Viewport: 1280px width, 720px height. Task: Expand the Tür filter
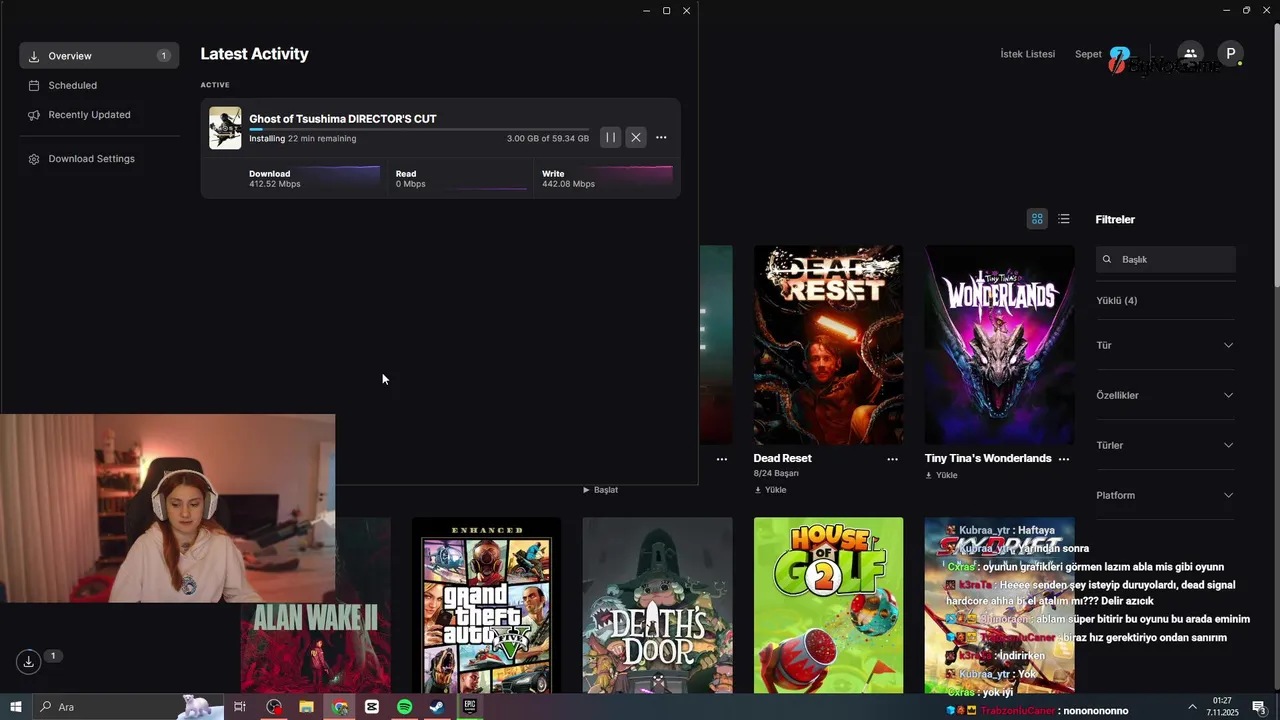click(1165, 345)
